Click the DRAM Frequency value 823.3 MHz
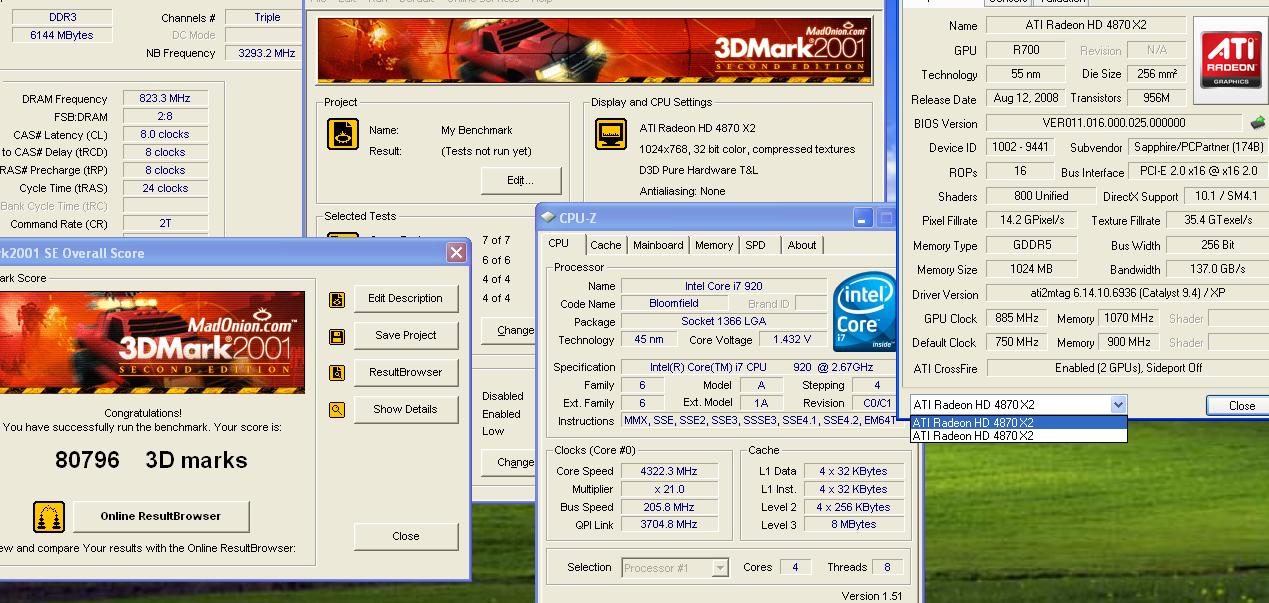 (x=166, y=99)
